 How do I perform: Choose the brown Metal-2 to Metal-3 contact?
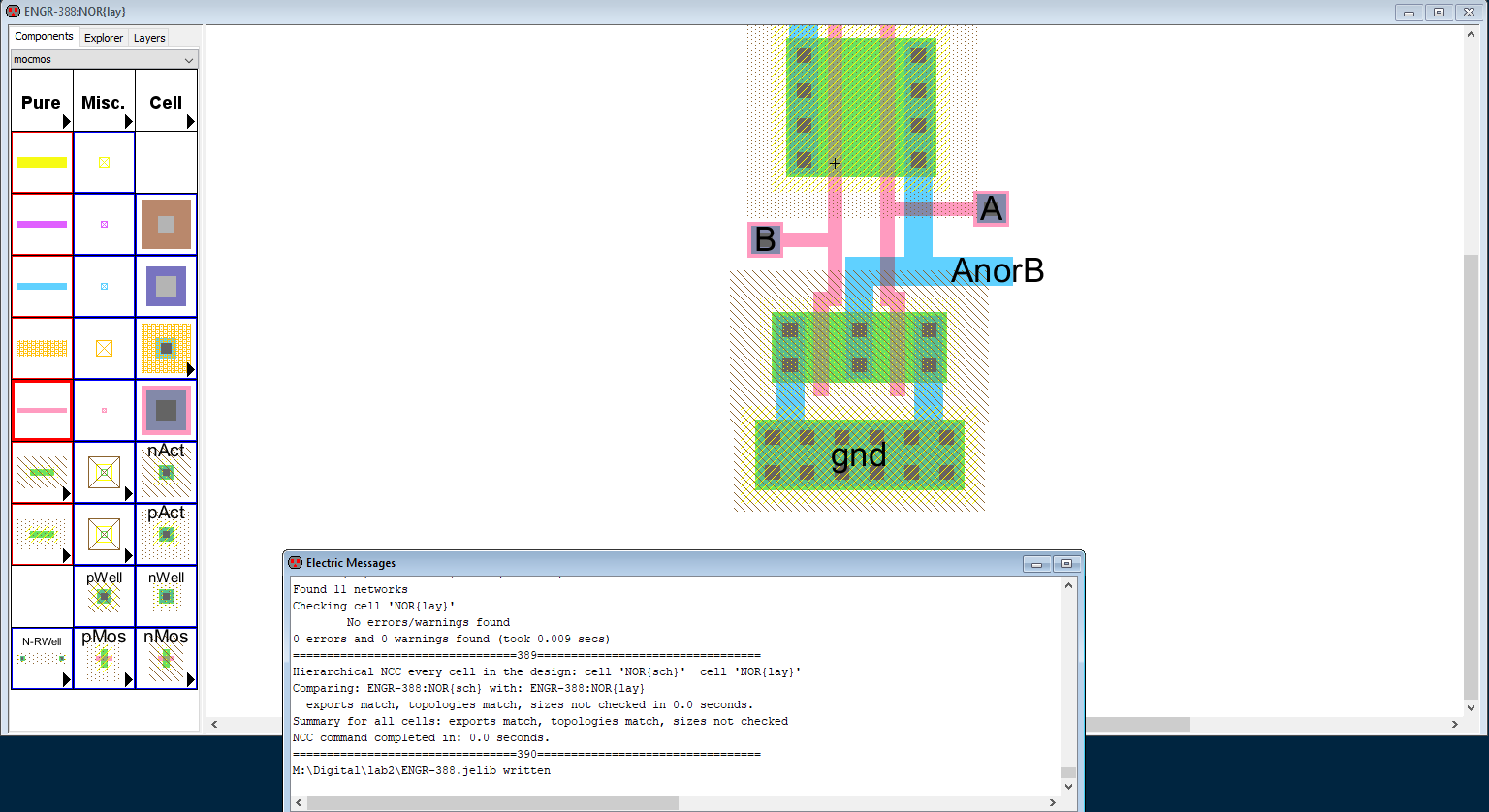tap(166, 224)
